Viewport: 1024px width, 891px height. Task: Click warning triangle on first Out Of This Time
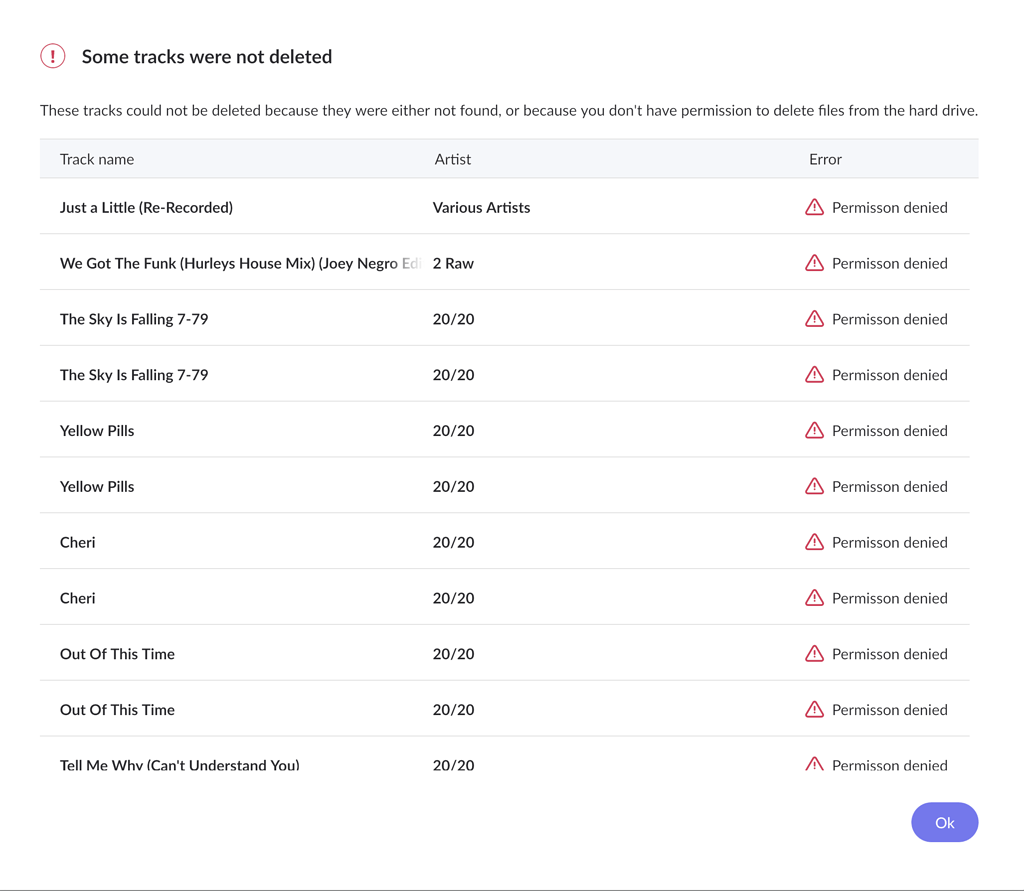click(x=814, y=653)
